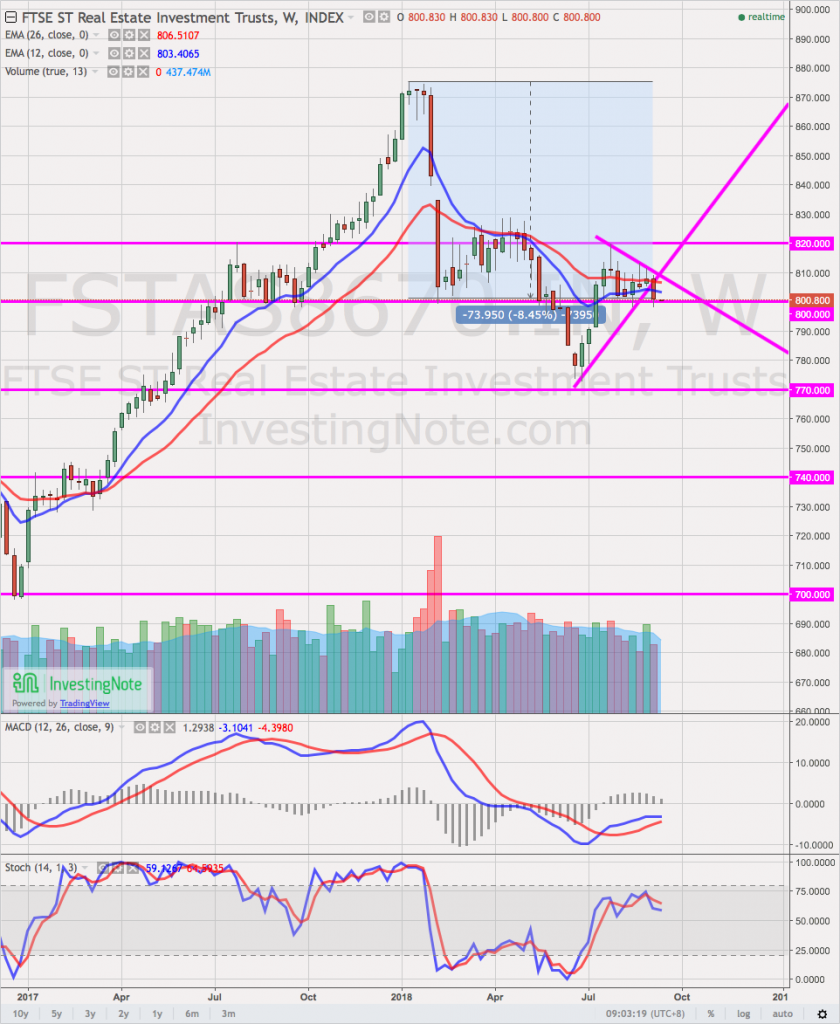
Task: Toggle visibility of EMA 12
Action: (x=116, y=55)
